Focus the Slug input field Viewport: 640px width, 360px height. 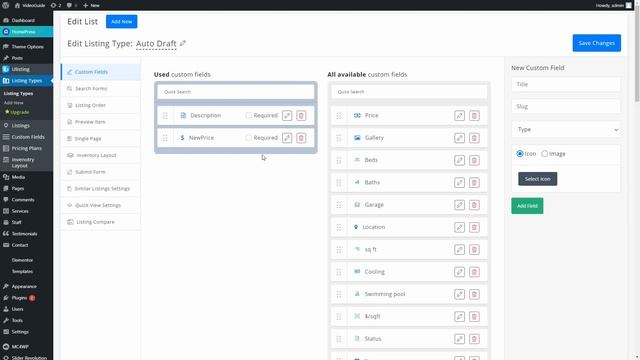[x=566, y=107]
